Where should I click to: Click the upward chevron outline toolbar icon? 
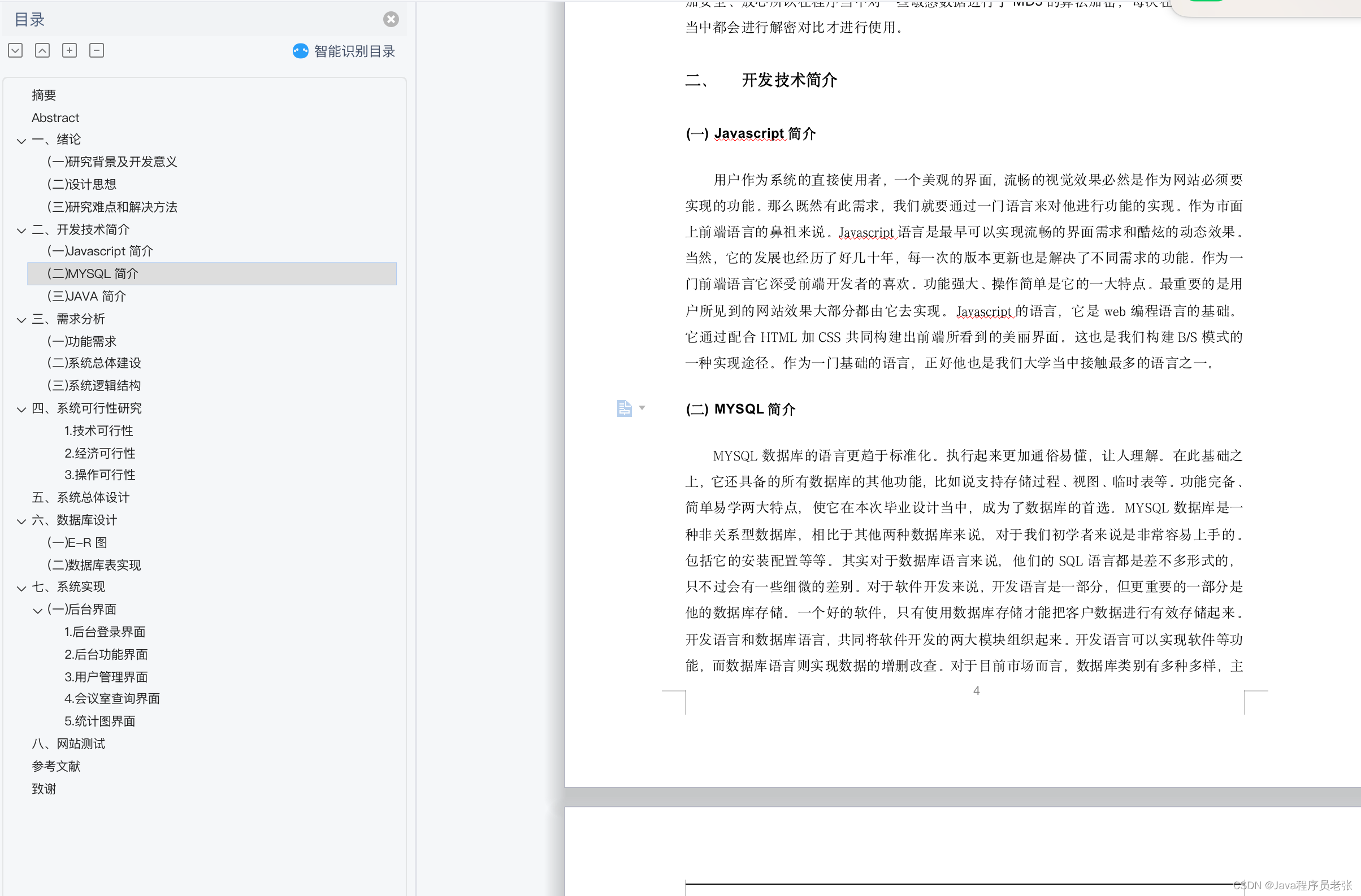[42, 50]
